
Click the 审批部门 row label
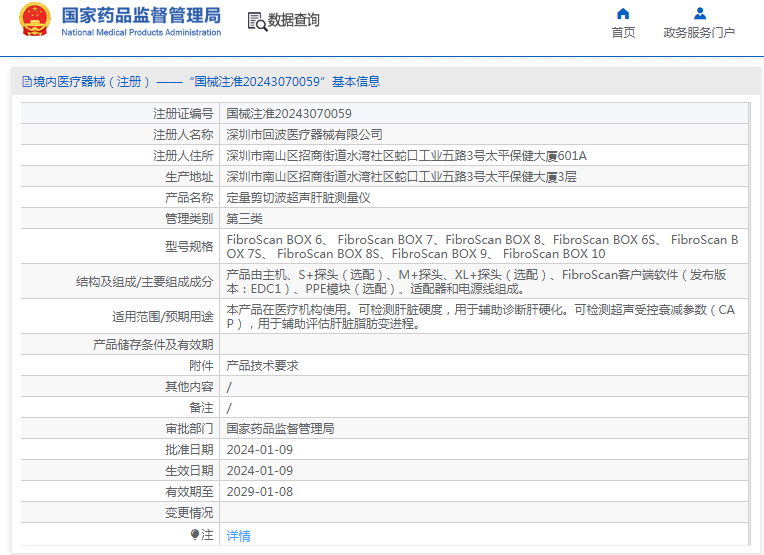[189, 428]
